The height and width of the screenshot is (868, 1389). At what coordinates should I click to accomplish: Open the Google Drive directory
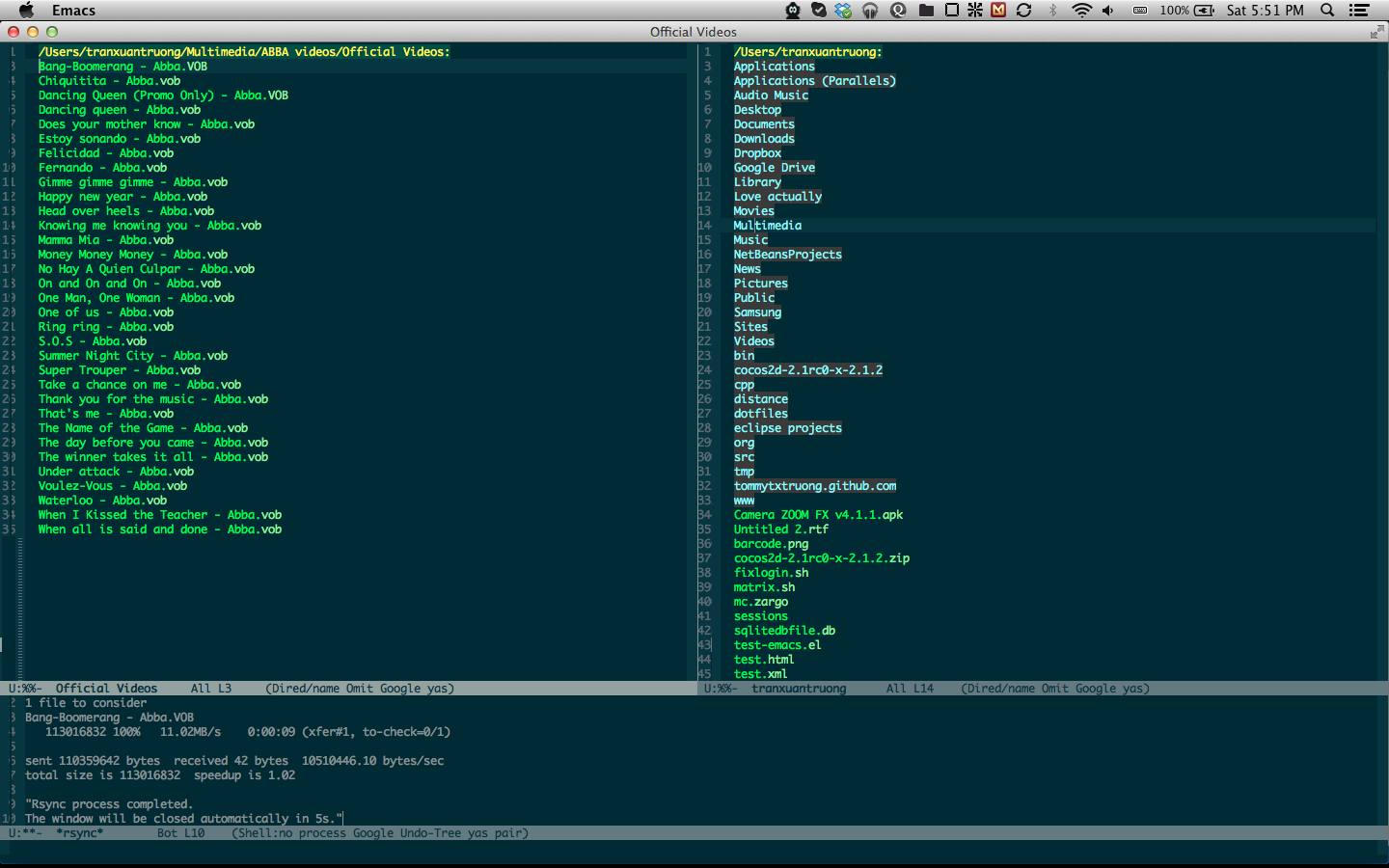[x=774, y=168]
